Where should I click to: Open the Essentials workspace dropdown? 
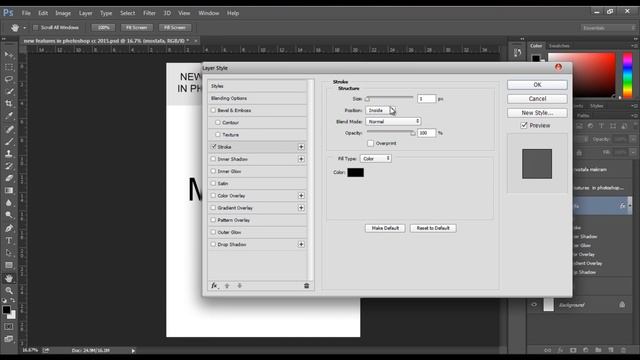(608, 28)
